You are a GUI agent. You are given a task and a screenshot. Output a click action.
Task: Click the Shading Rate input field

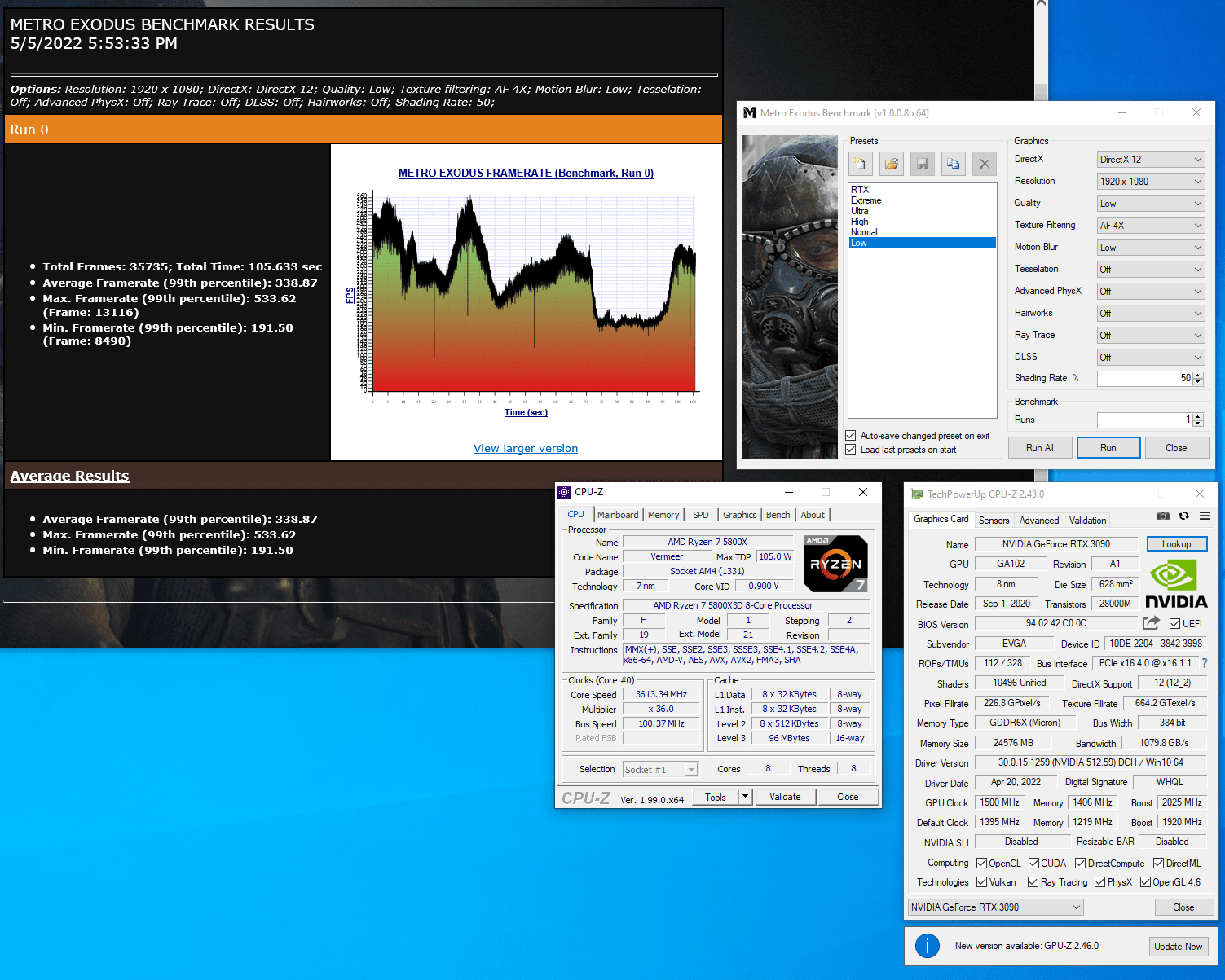[1145, 378]
